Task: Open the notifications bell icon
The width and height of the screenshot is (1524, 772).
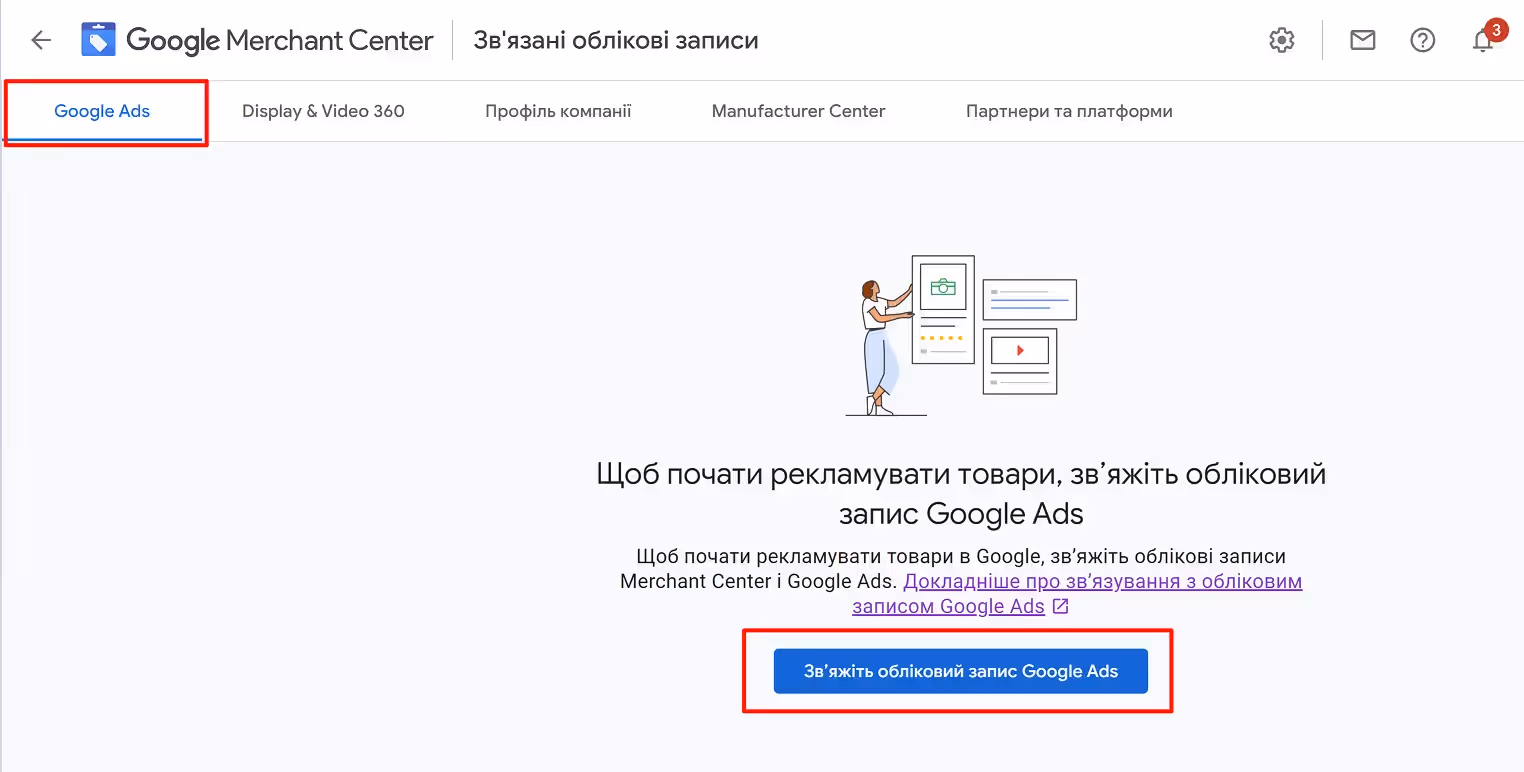Action: pyautogui.click(x=1483, y=40)
